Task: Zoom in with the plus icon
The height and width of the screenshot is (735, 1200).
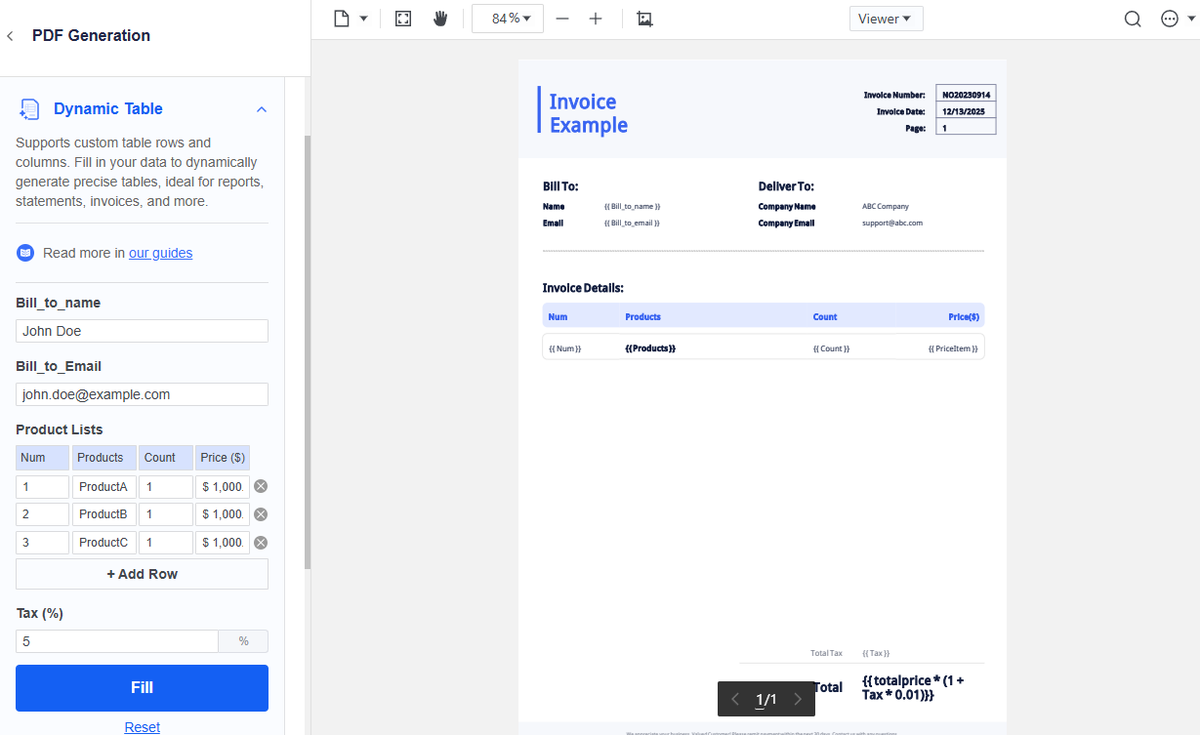Action: pos(595,19)
